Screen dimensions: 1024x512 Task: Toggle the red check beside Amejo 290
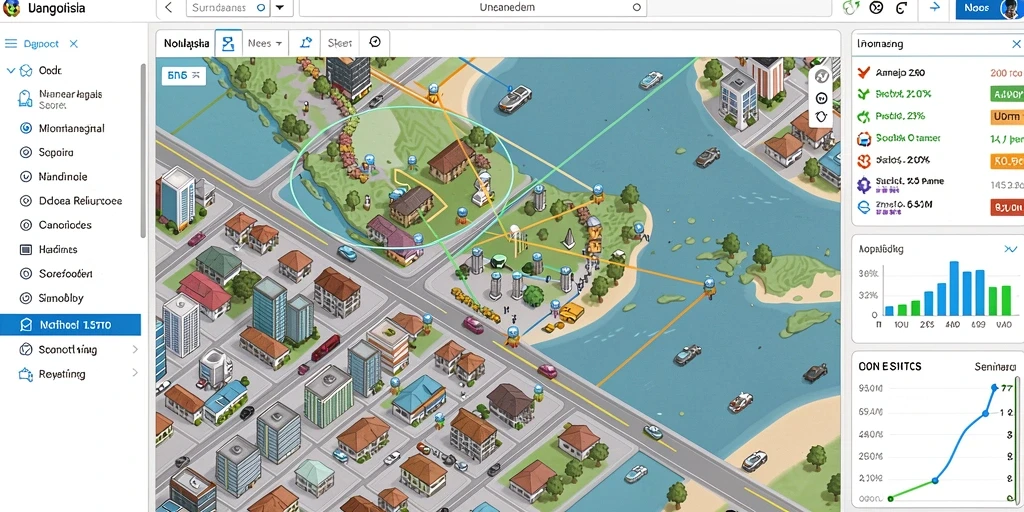pos(863,72)
